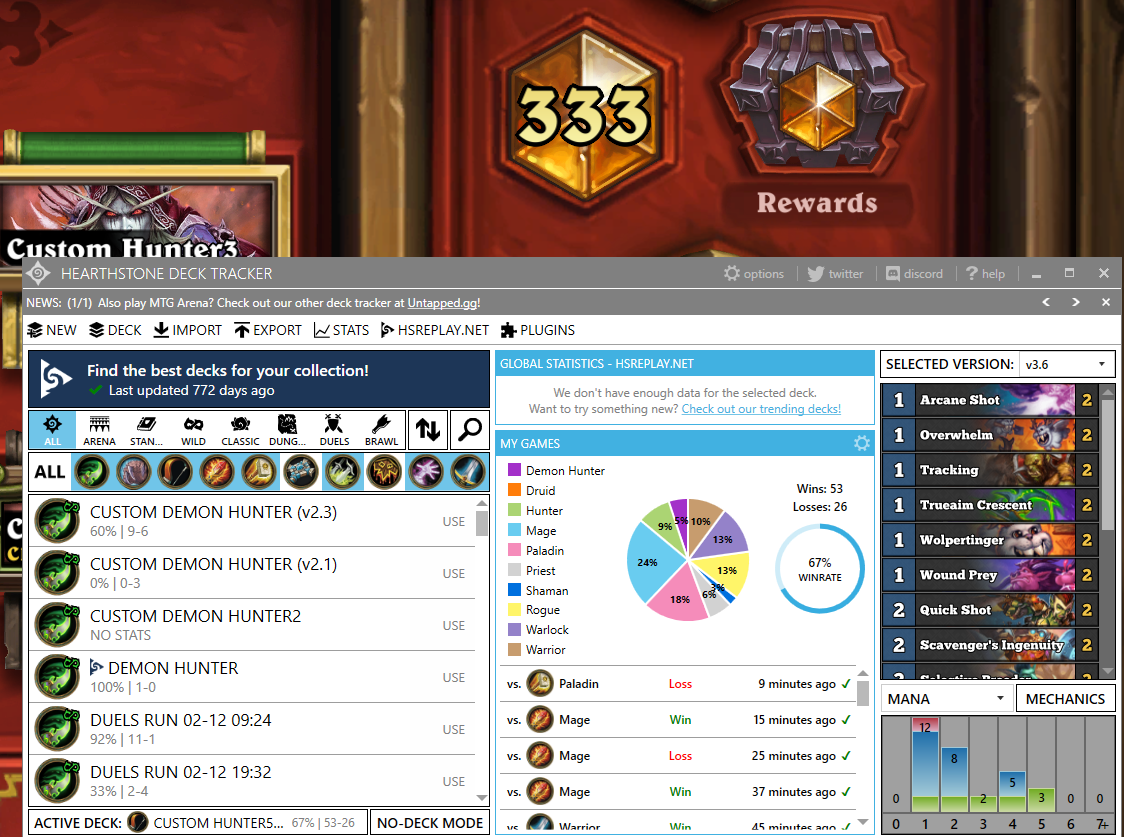
Task: Toggle the Mage class filter
Action: (x=217, y=472)
